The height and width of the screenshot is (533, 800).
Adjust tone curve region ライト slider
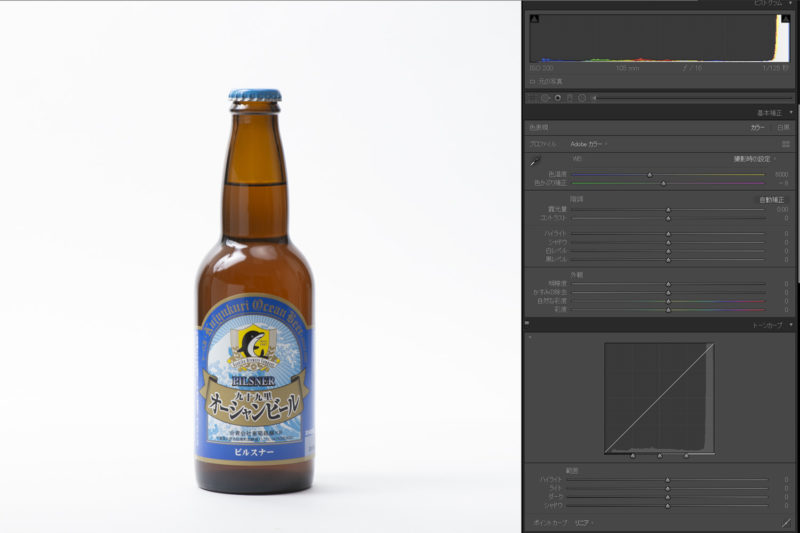[667, 488]
